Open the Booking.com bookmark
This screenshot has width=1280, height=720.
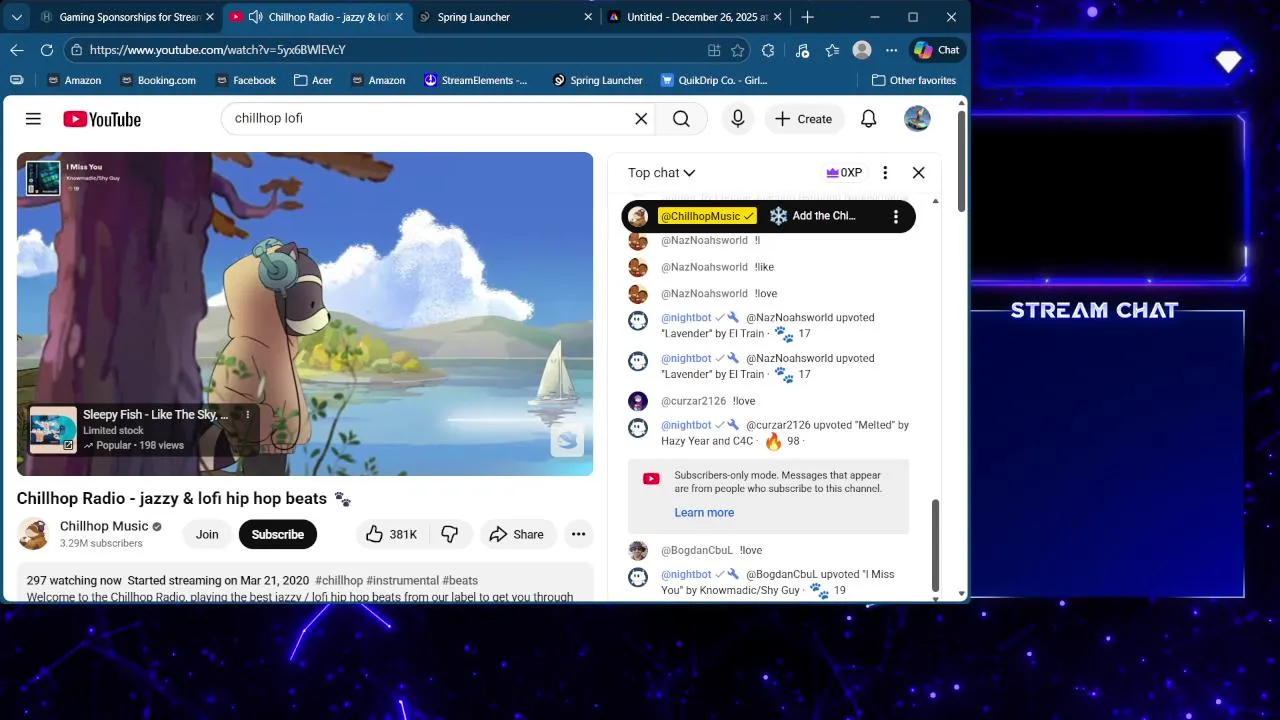158,80
